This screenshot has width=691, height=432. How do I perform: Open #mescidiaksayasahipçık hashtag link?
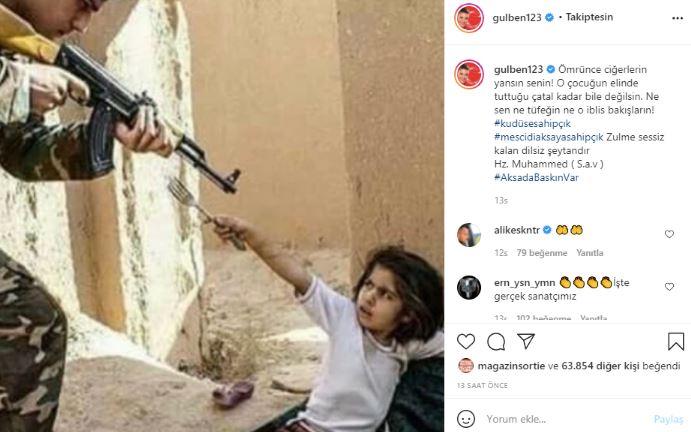pyautogui.click(x=549, y=137)
